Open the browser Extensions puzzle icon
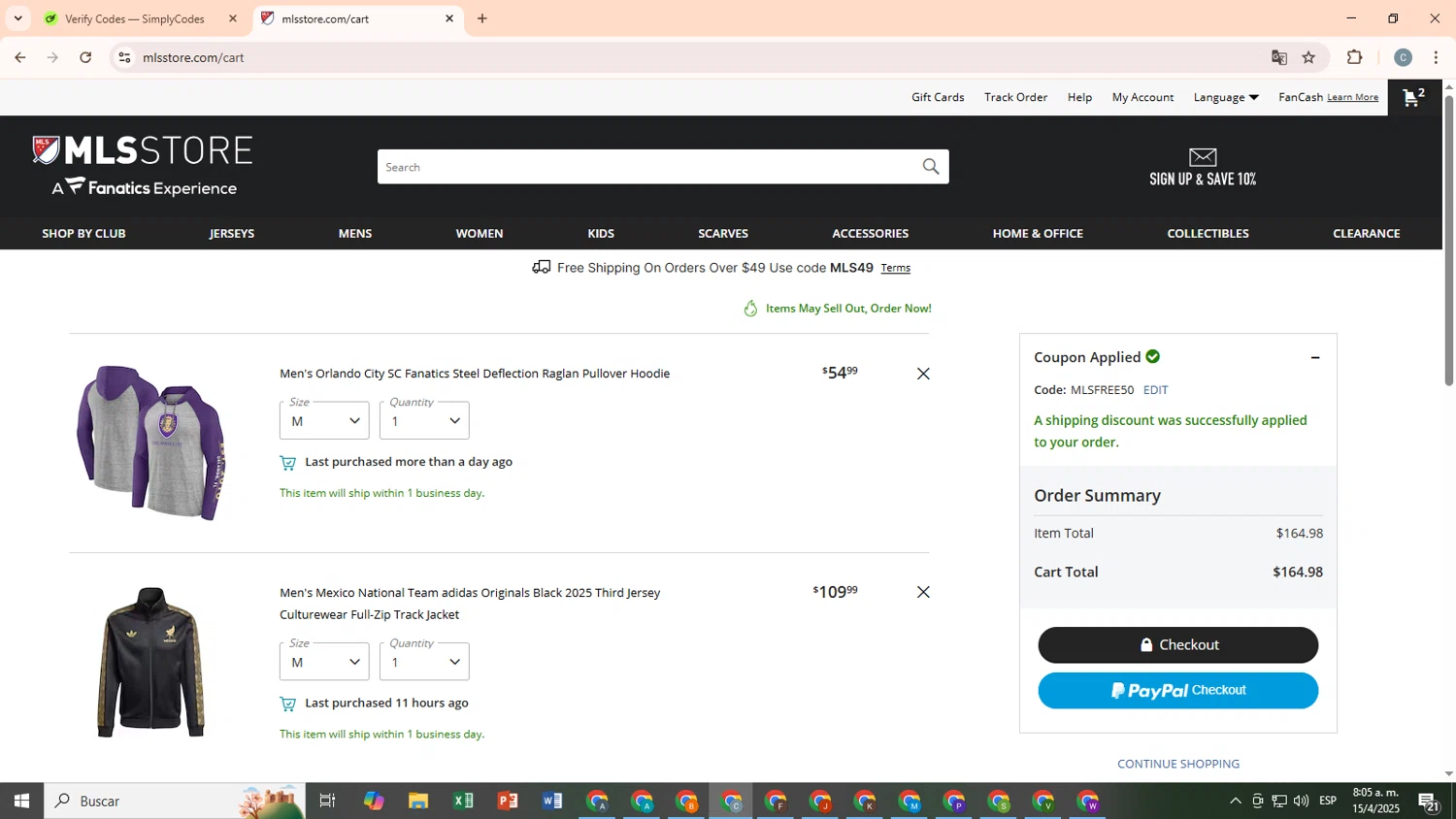 [x=1355, y=57]
